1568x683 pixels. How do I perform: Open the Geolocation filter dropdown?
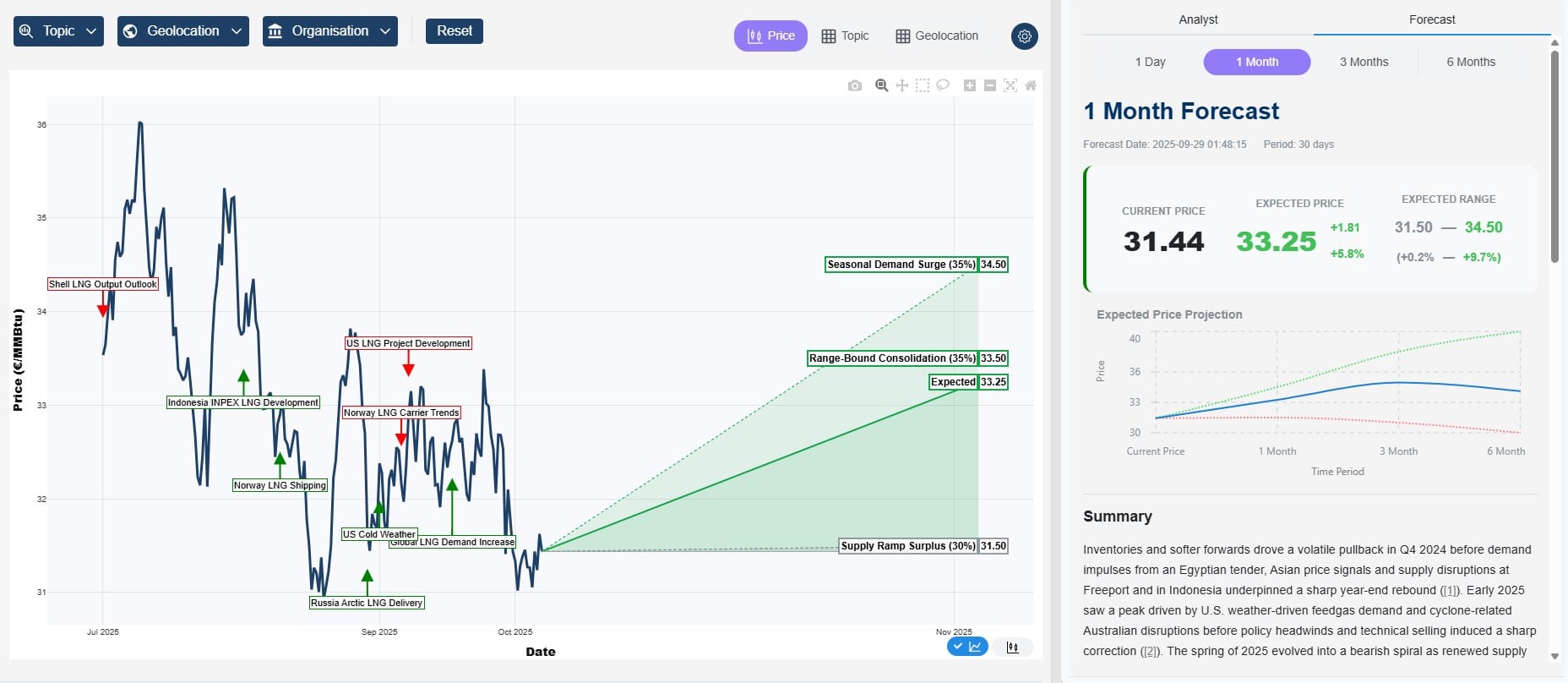182,31
